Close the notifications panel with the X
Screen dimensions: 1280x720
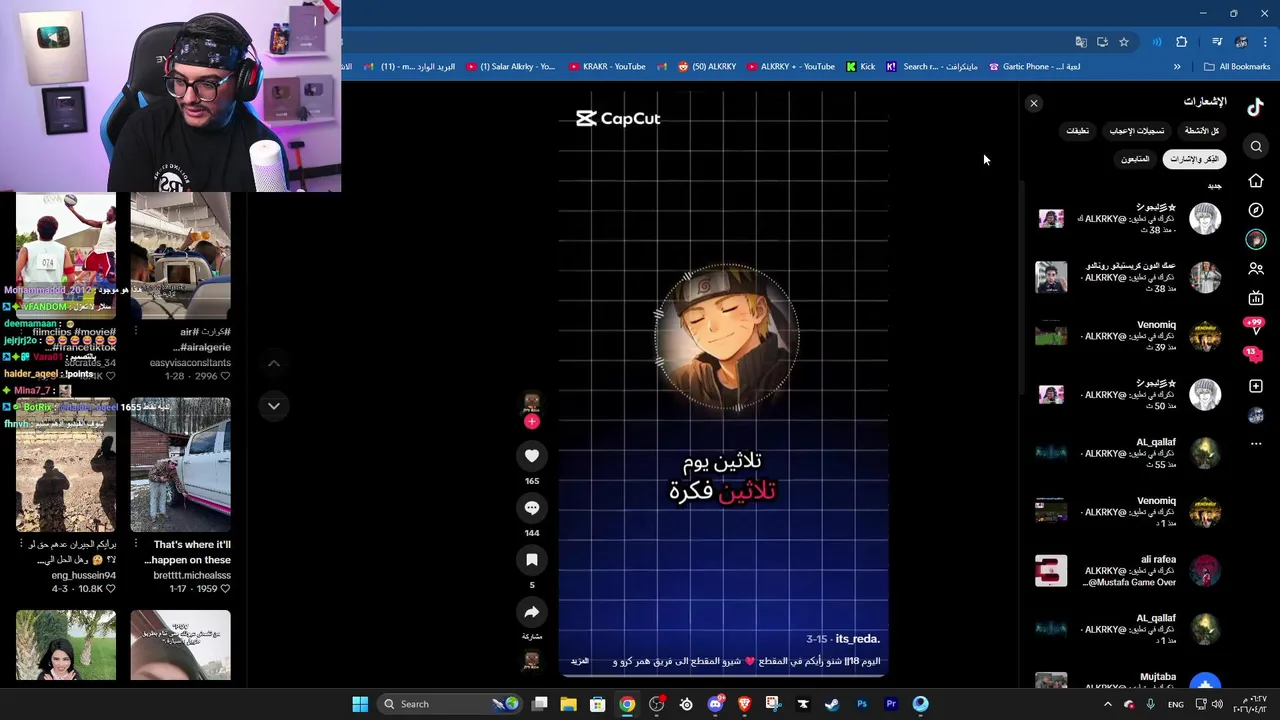[1034, 104]
